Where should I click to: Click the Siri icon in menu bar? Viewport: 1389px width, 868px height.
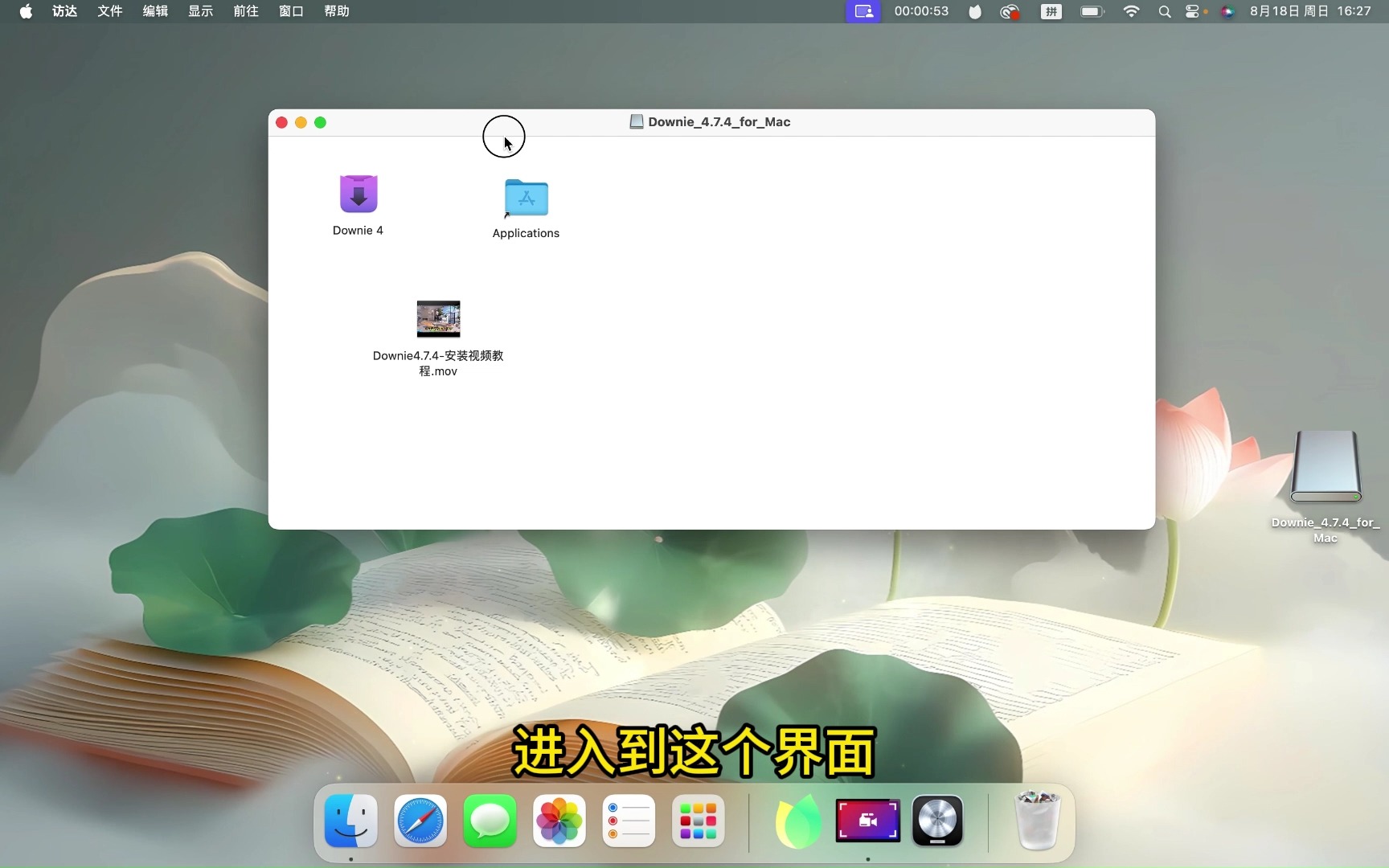(x=1227, y=11)
